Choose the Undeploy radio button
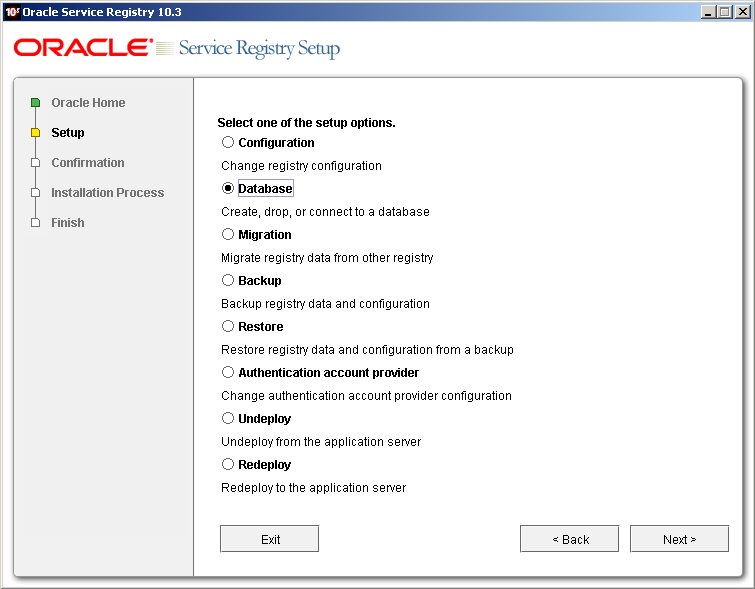The width and height of the screenshot is (755, 589). click(228, 419)
